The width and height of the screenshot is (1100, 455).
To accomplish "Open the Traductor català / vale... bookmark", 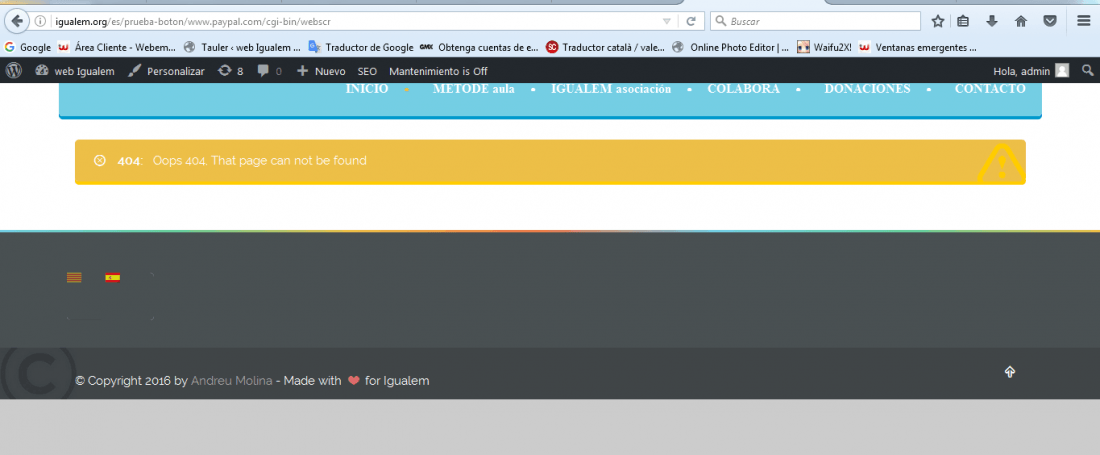I will pos(605,48).
